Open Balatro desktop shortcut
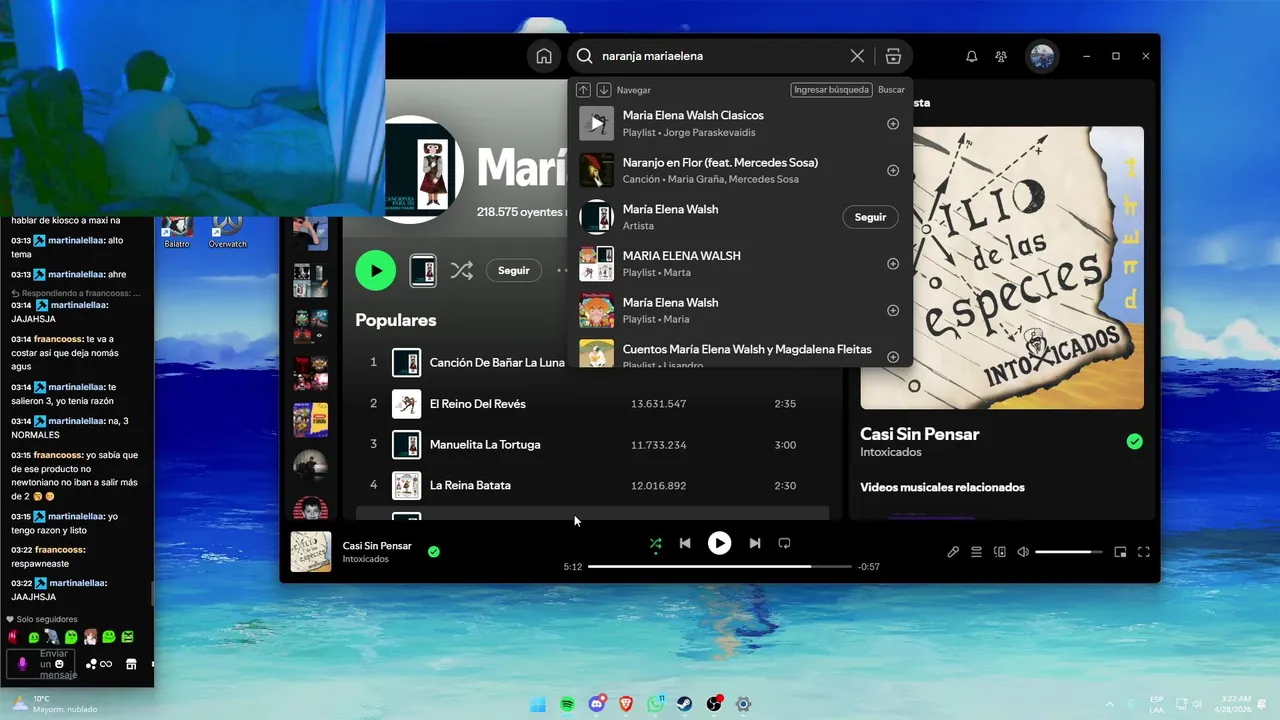Viewport: 1280px width, 720px height. (177, 231)
